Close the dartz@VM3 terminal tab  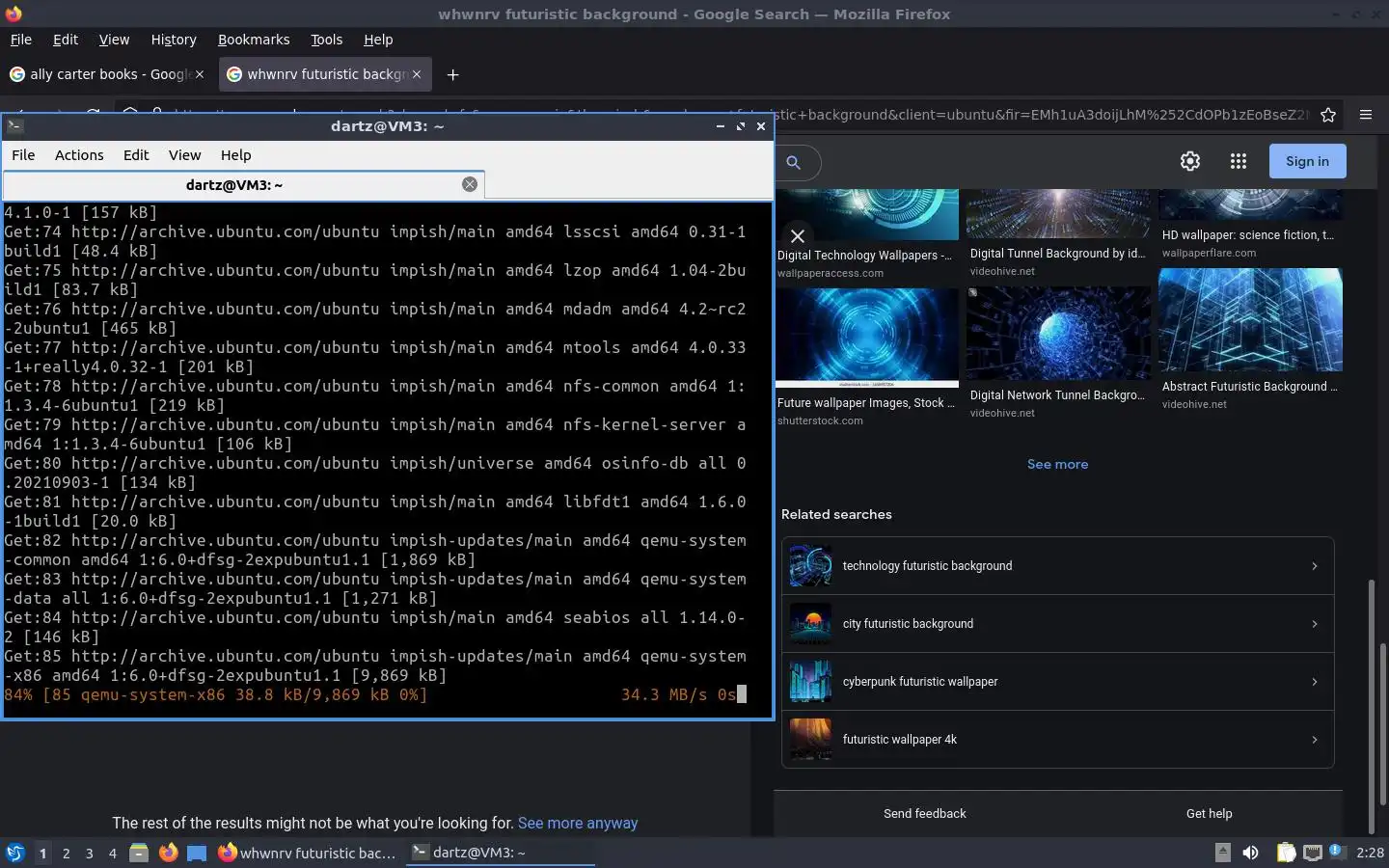point(470,184)
